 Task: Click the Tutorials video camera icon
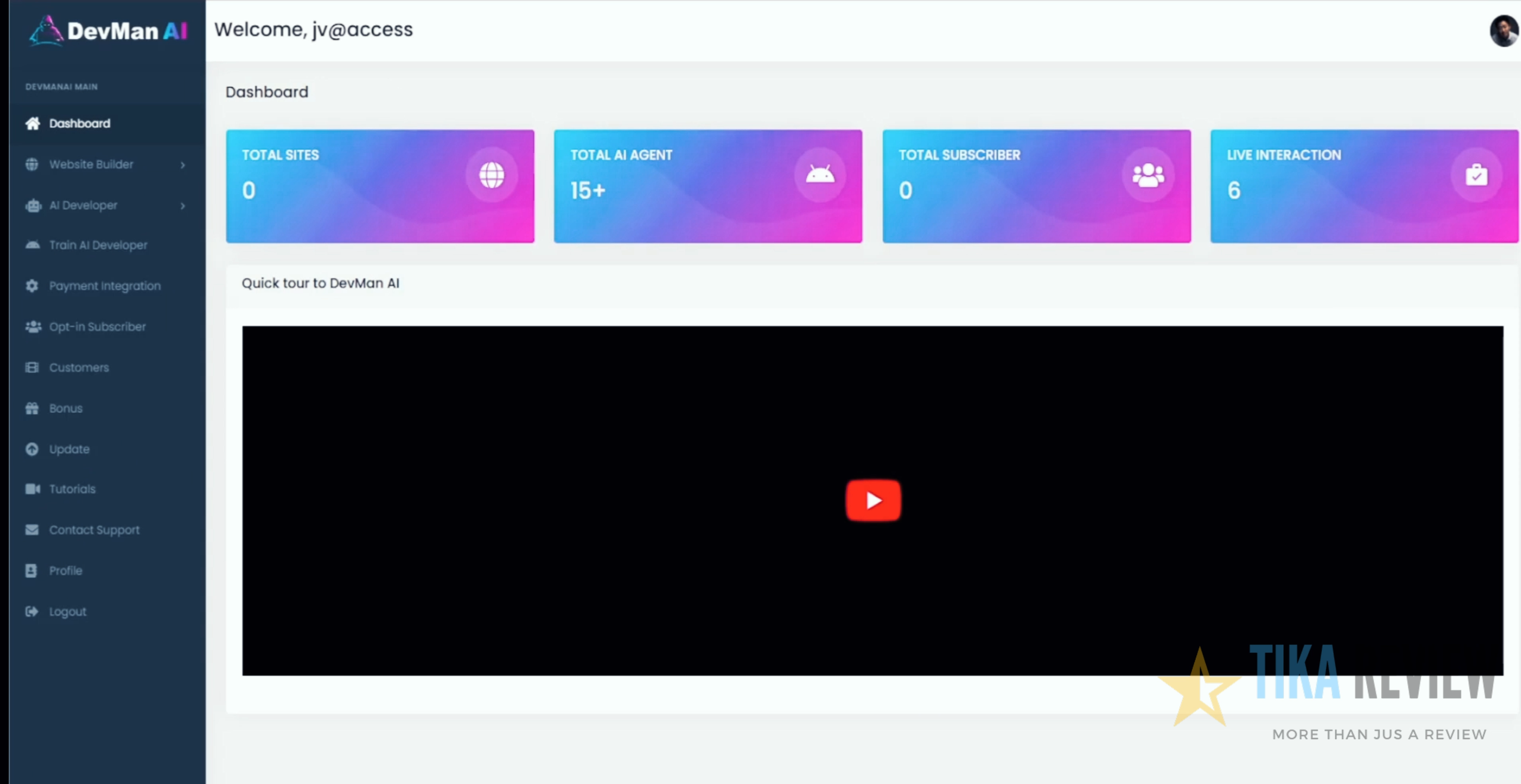[33, 489]
